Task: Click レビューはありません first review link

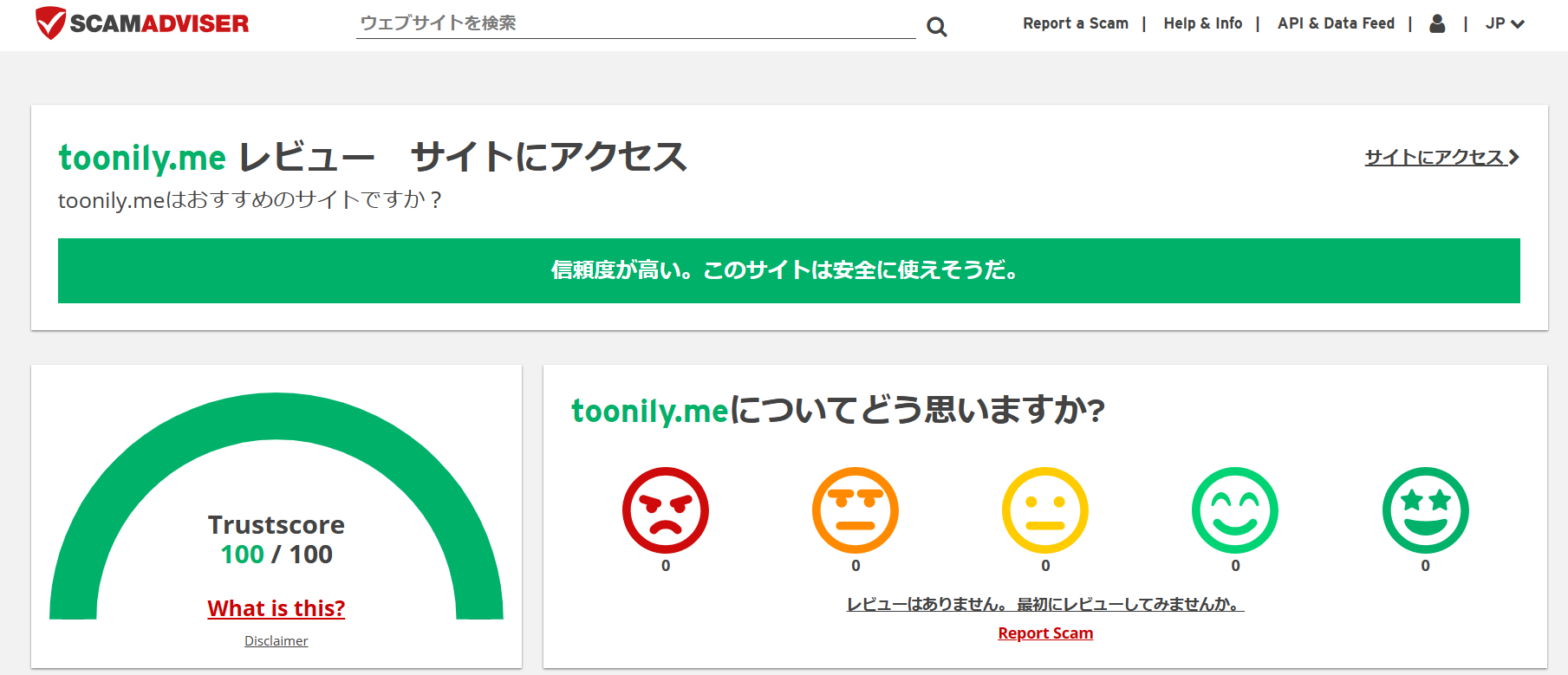Action: tap(1045, 604)
